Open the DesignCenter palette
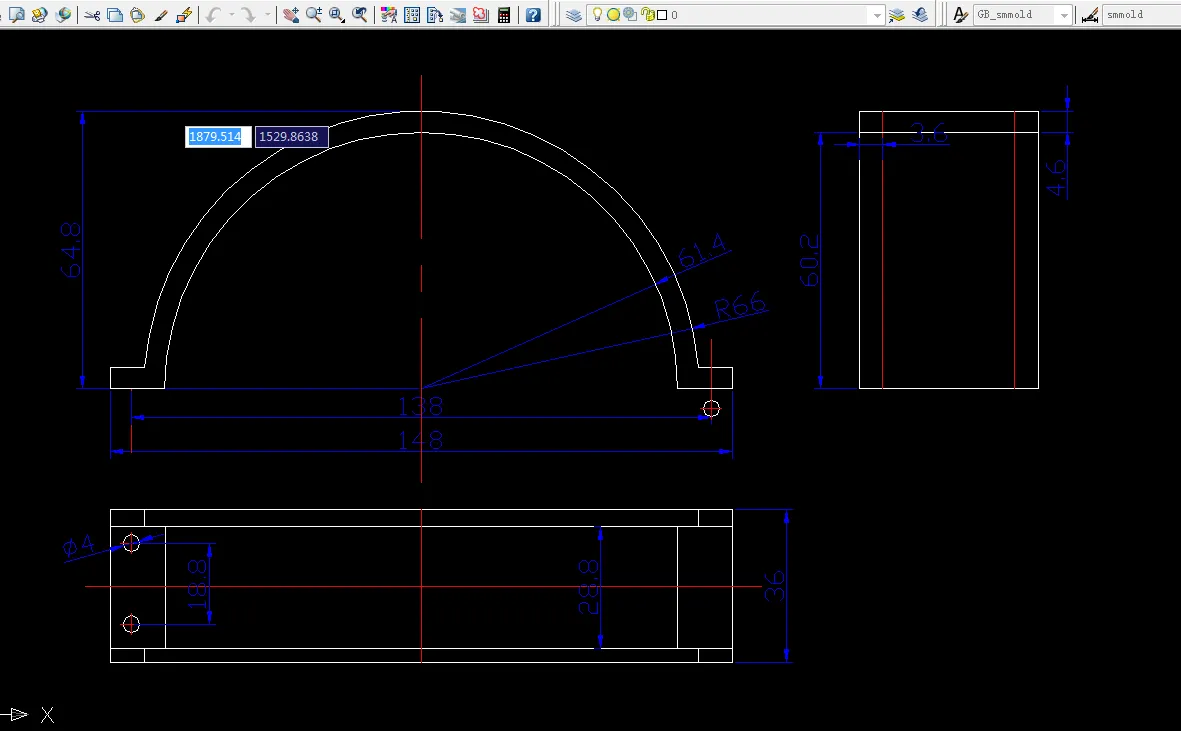The image size is (1181, 731). (x=412, y=14)
